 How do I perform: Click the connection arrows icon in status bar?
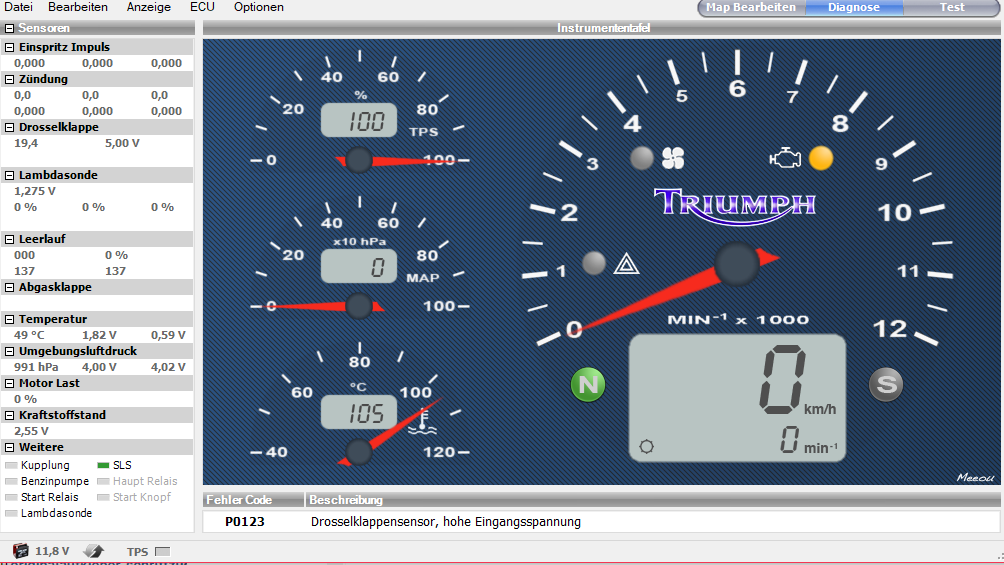pyautogui.click(x=92, y=551)
